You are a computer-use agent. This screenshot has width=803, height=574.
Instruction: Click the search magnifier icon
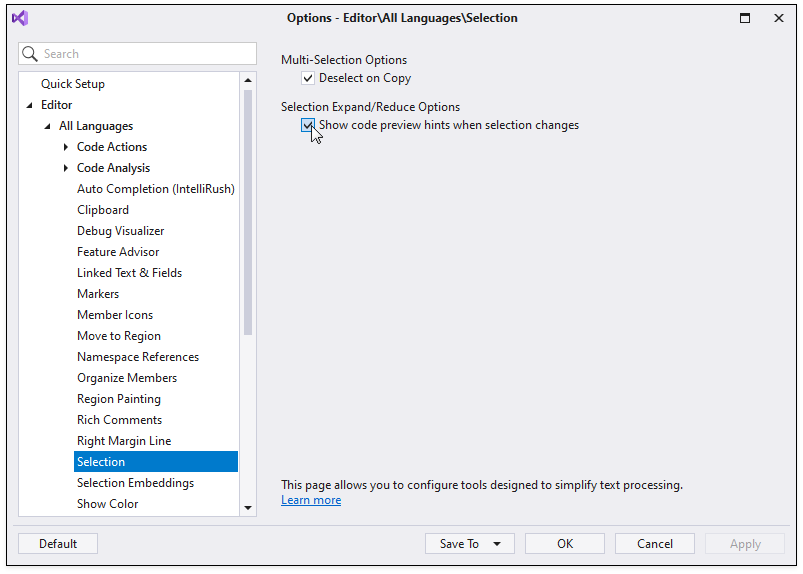[x=30, y=54]
